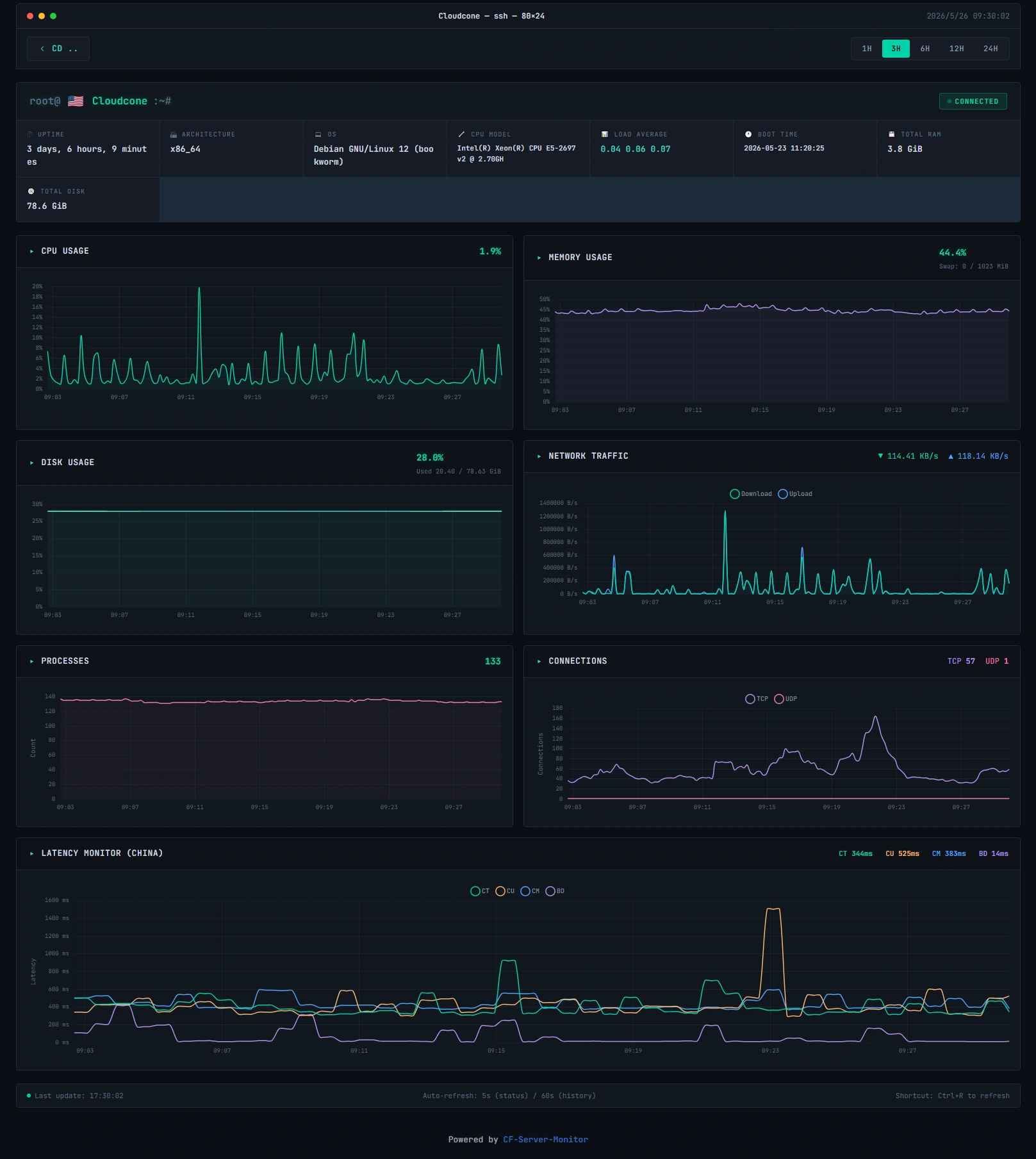
Task: Click the Cloudcone hostname in prompt
Action: pyautogui.click(x=120, y=101)
